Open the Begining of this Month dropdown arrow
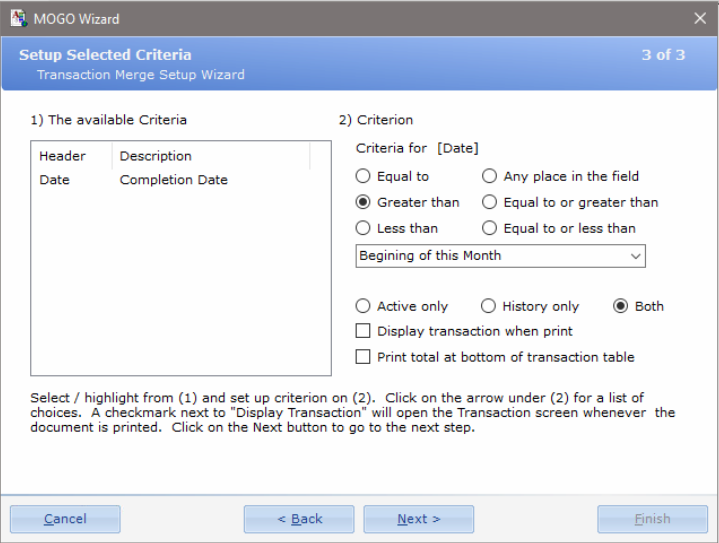Viewport: 719px width, 543px height. pos(635,256)
